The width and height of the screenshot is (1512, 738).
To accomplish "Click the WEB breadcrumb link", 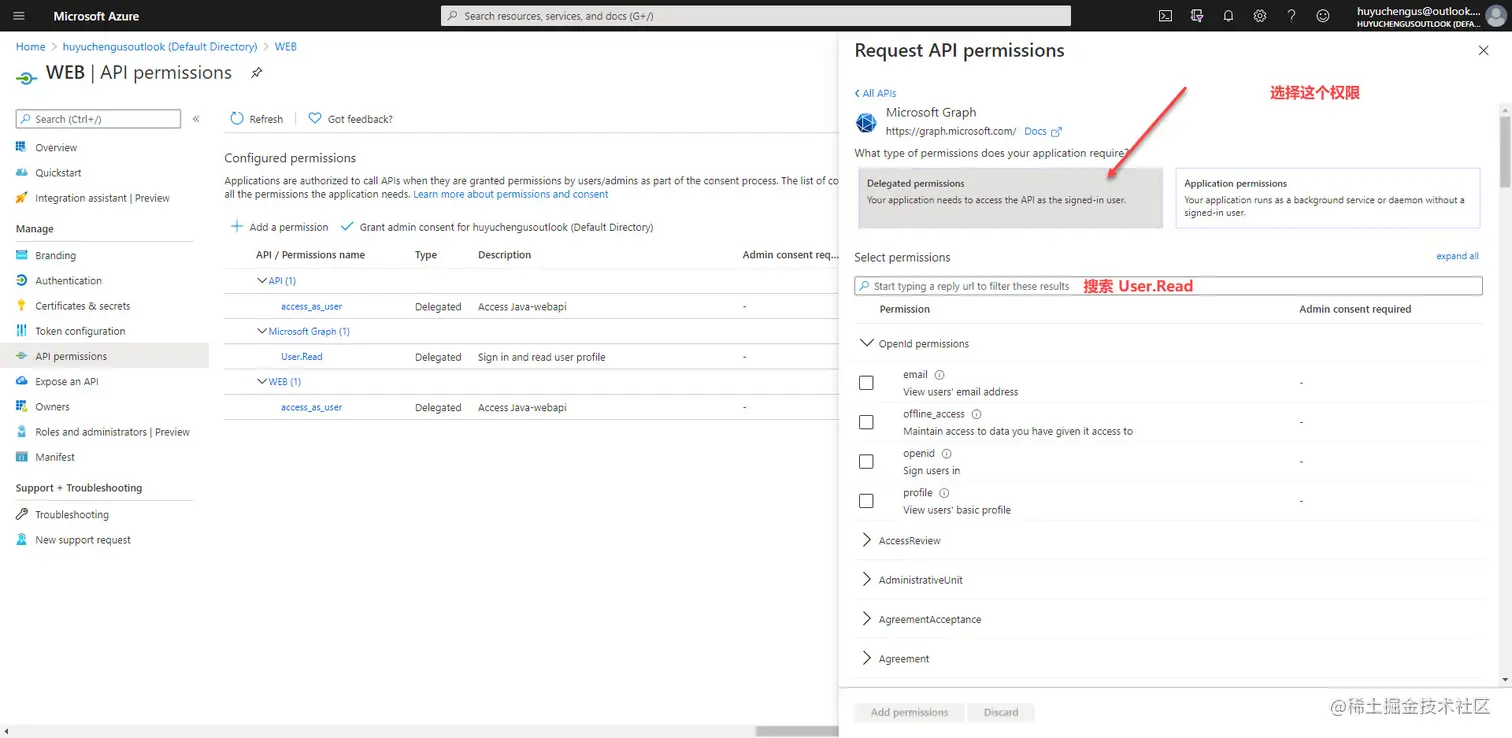I will (x=286, y=47).
